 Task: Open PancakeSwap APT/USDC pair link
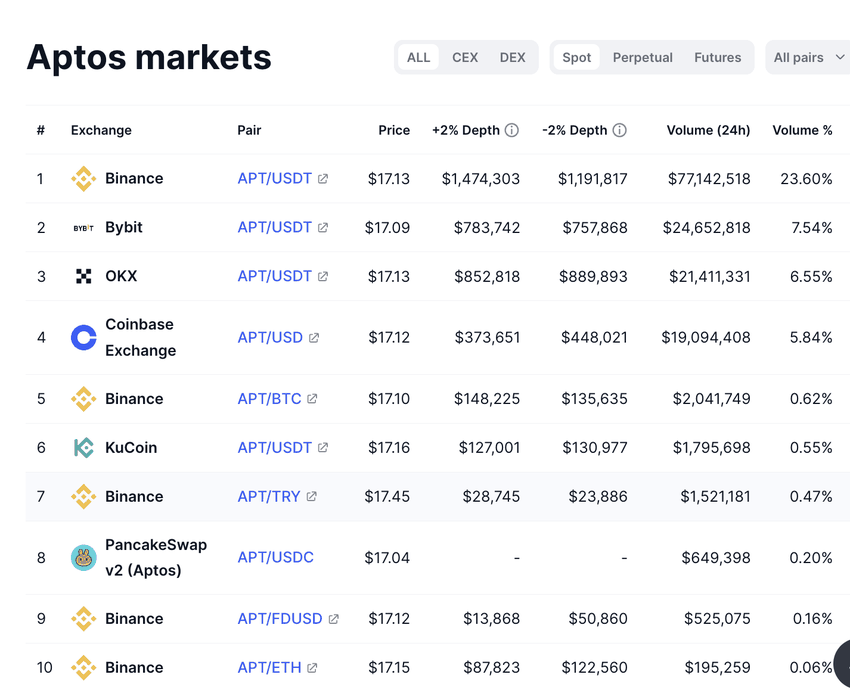(x=275, y=558)
